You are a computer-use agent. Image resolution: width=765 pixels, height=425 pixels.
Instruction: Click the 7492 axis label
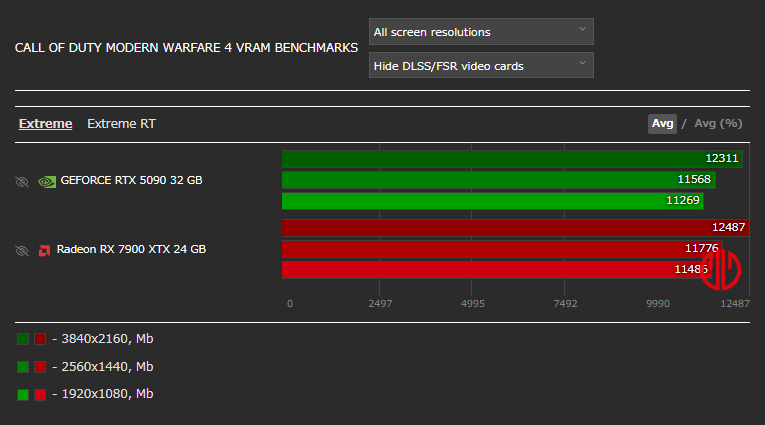pyautogui.click(x=565, y=304)
